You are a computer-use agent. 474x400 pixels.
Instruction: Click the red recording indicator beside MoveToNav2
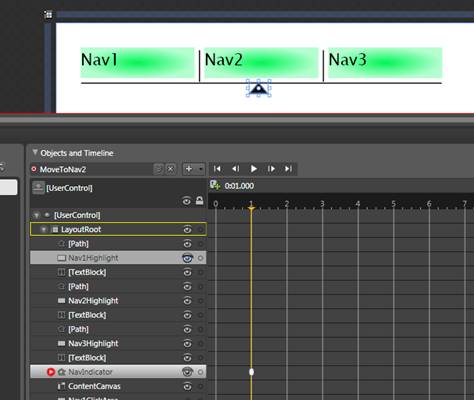point(34,169)
